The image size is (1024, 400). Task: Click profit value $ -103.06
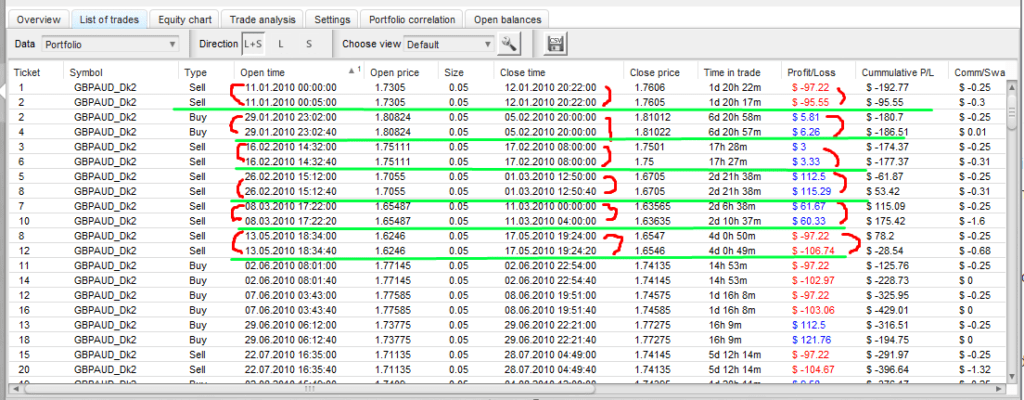point(815,310)
